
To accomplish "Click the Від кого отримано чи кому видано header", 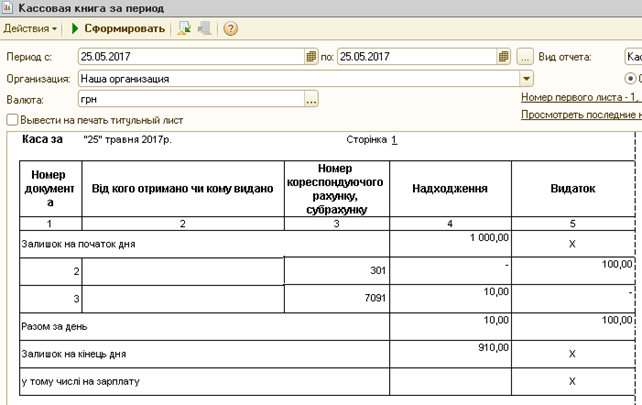I will (x=183, y=188).
